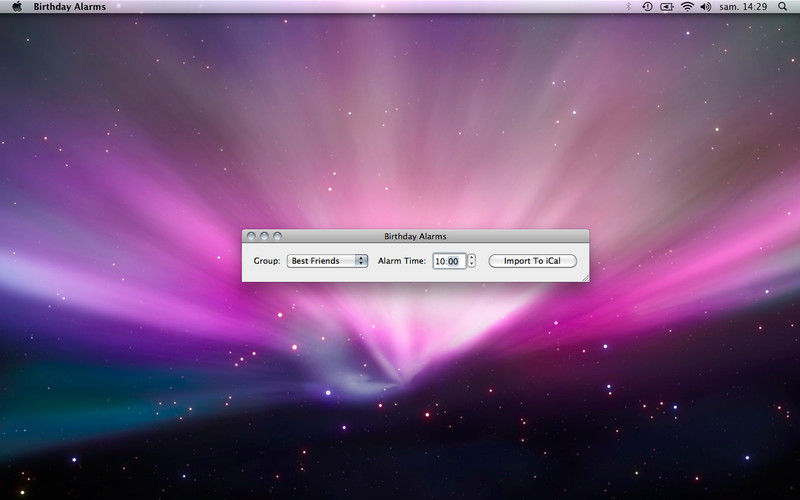The height and width of the screenshot is (500, 800).
Task: Focus the Alarm Time field showing 10:00
Action: (x=449, y=261)
